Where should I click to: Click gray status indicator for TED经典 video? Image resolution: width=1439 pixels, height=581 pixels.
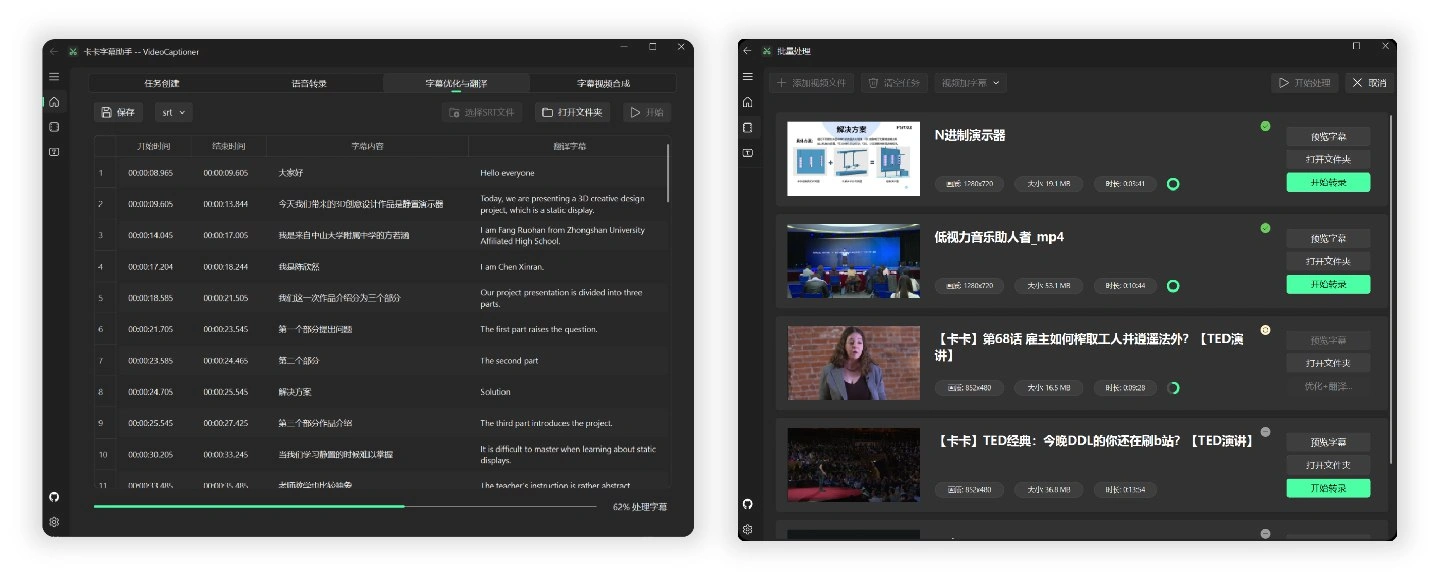point(1265,432)
